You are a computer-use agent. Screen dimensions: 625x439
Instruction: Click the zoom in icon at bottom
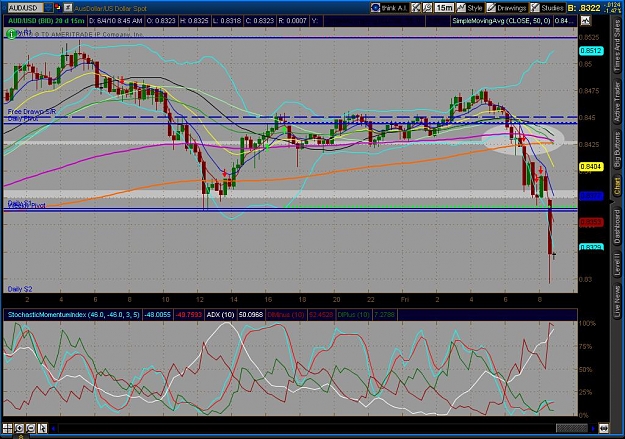pos(19,428)
